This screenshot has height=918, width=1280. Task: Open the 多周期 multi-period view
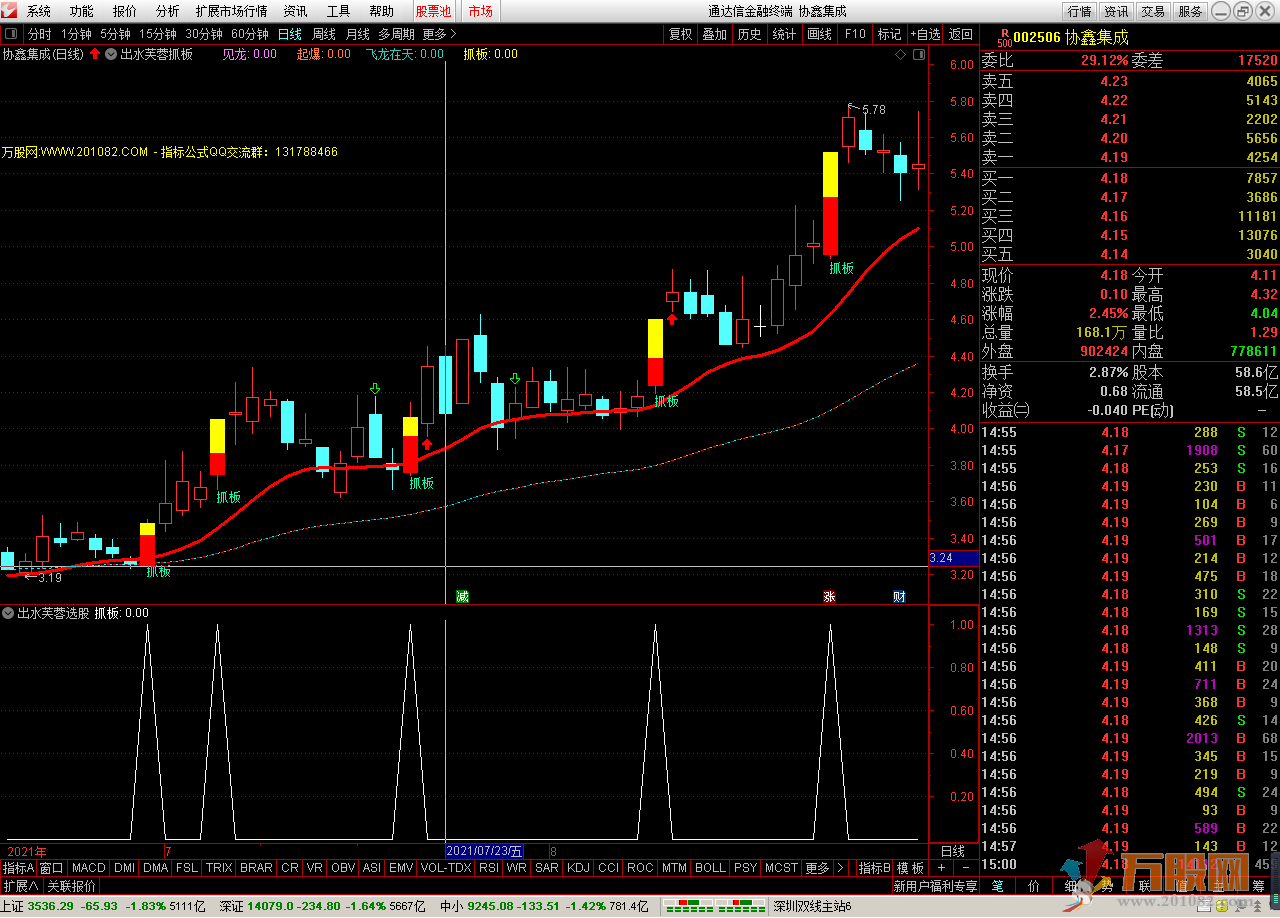[396, 34]
